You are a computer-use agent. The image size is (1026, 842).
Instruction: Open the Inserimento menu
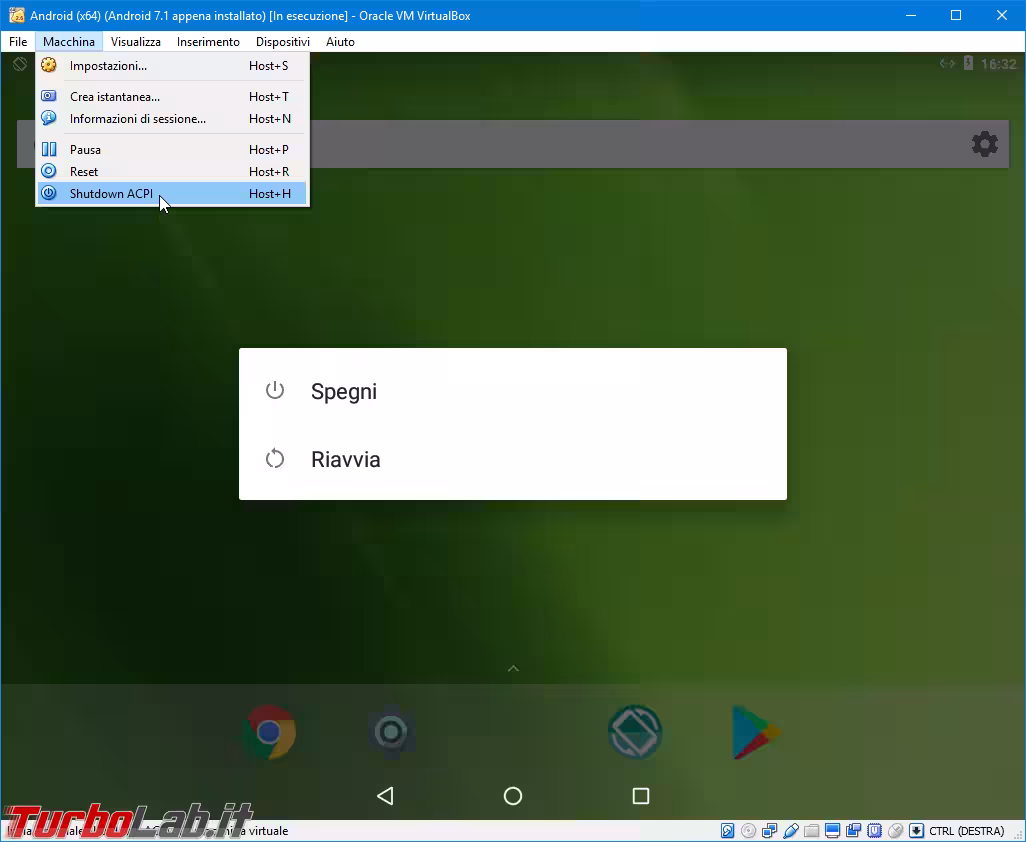pos(208,42)
